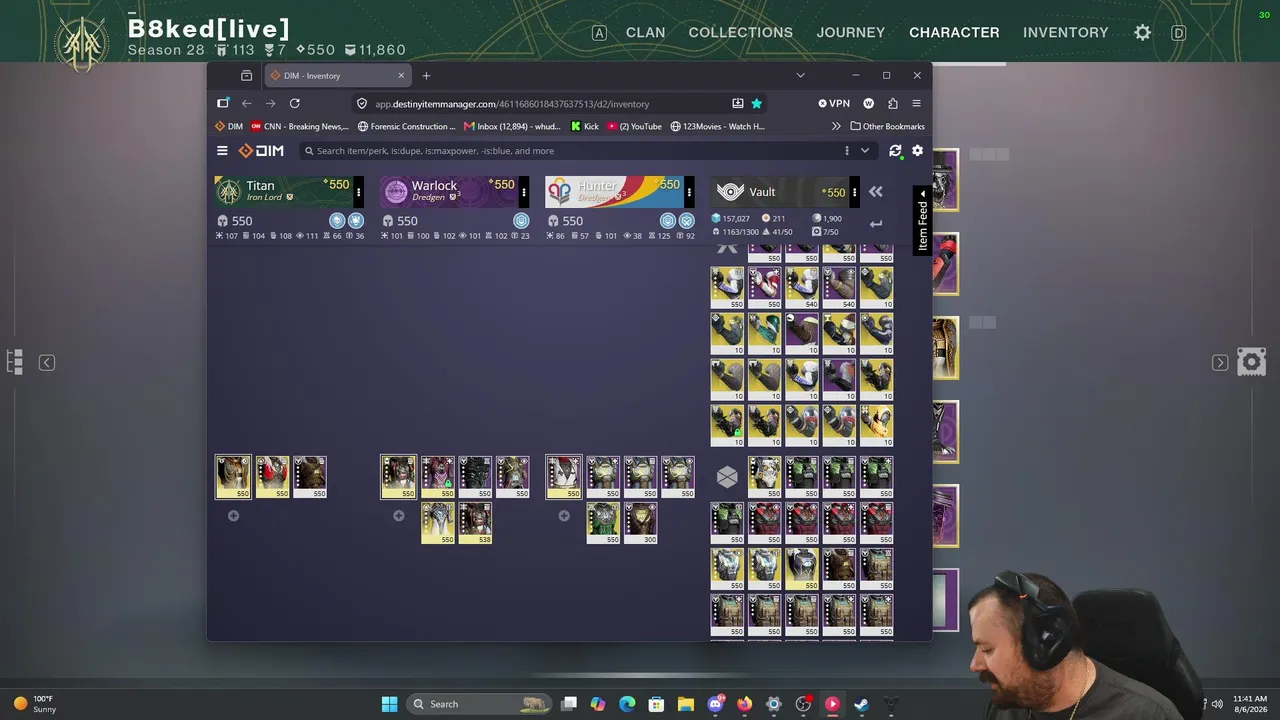
Task: Select Warlock's equipped chest armor
Action: click(x=398, y=477)
